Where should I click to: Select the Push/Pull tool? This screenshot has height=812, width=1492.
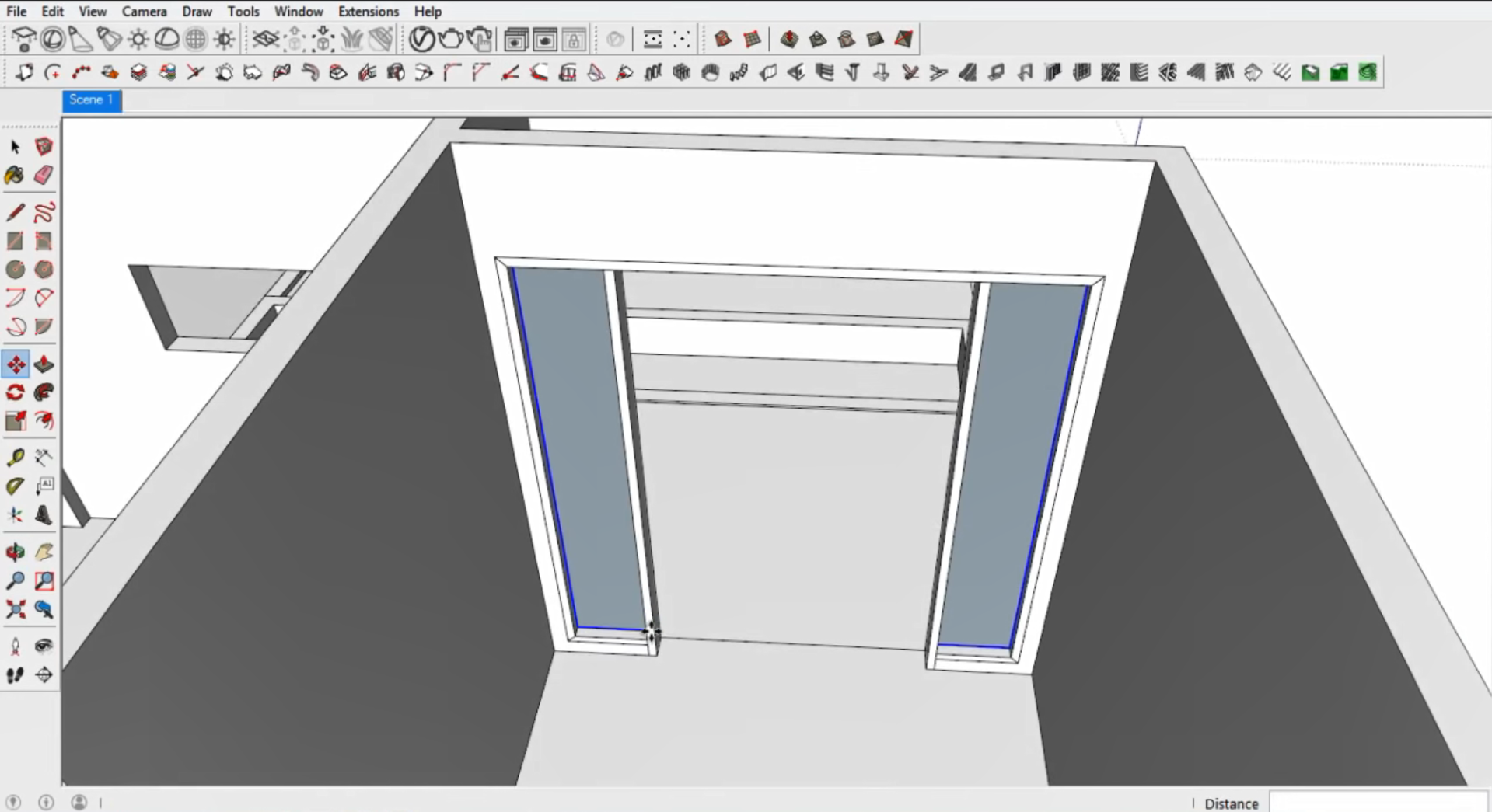click(x=44, y=364)
